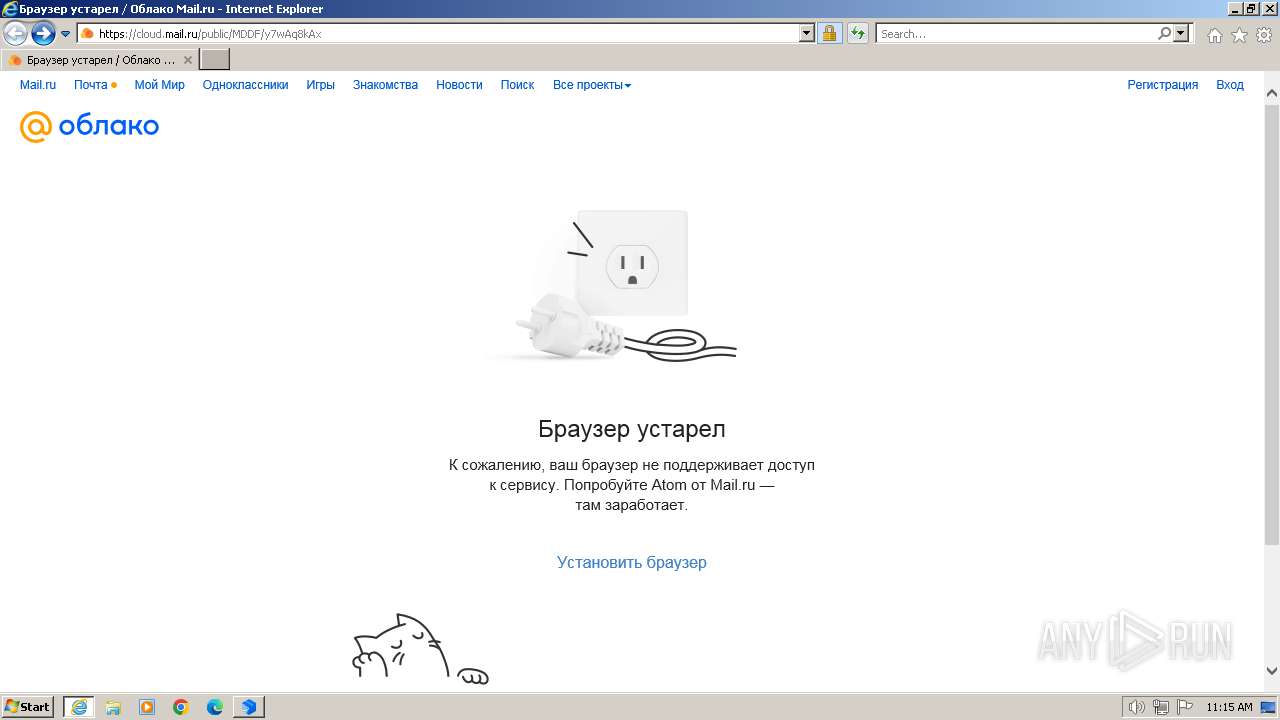1280x720 pixels.
Task: Open the blue shield app in taskbar
Action: 248,707
